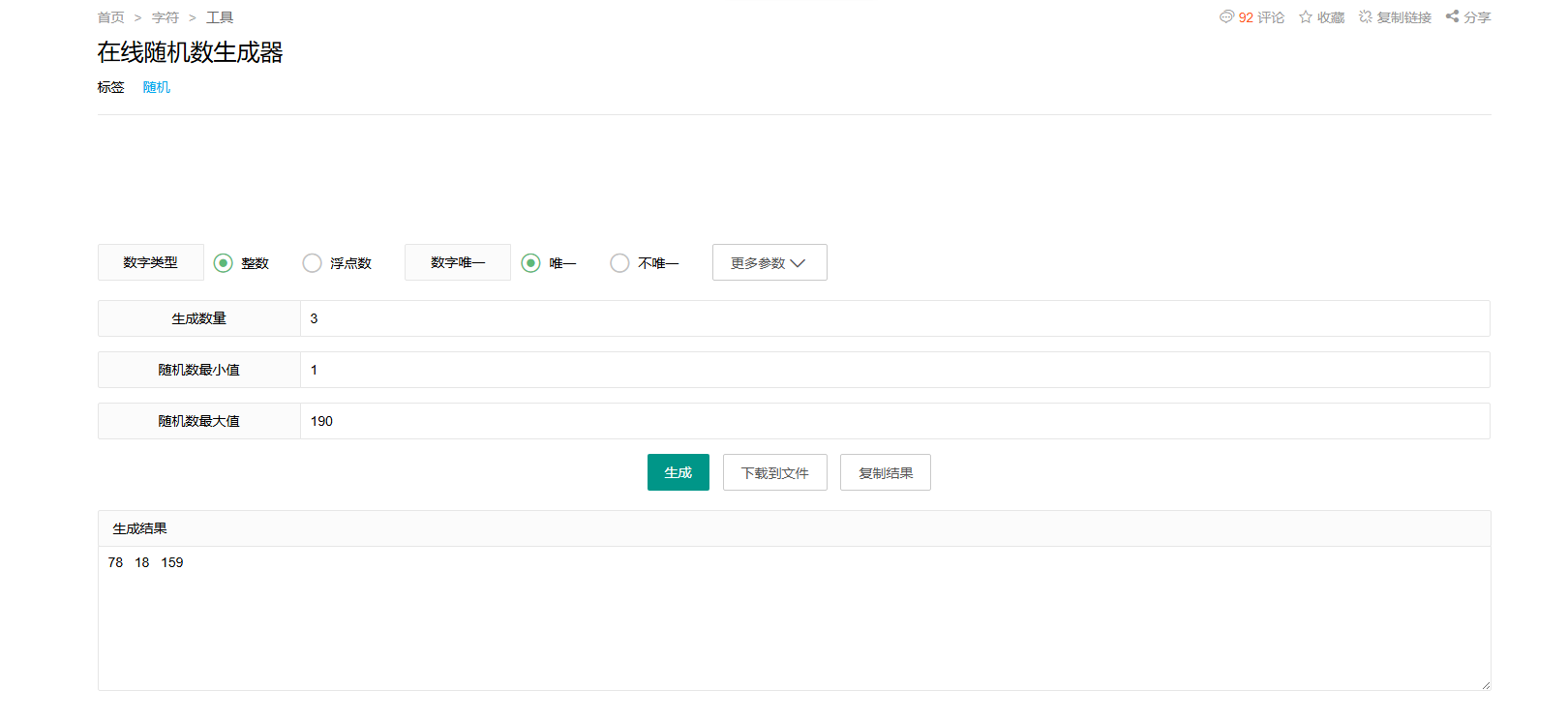Go to 字符 breadcrumb category

(166, 17)
